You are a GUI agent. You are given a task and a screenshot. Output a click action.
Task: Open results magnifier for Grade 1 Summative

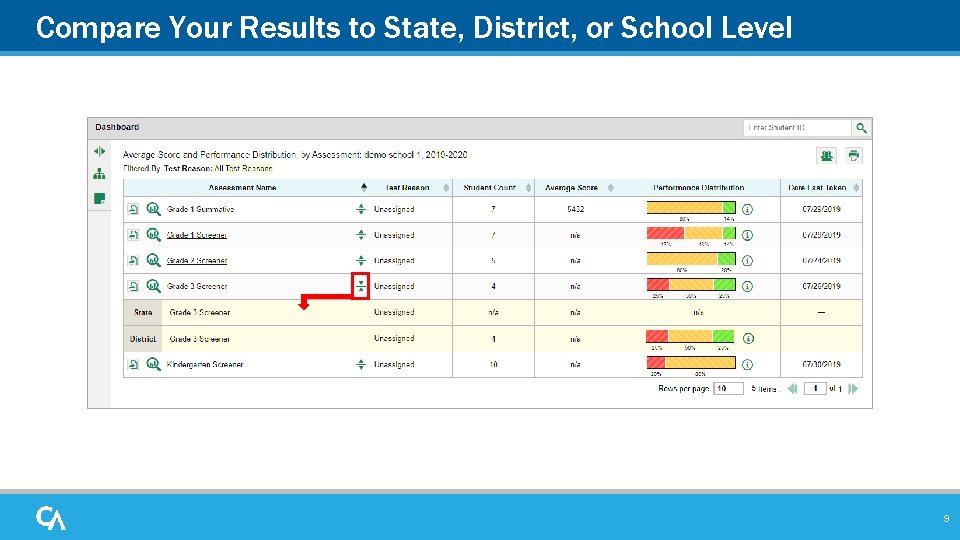click(153, 209)
